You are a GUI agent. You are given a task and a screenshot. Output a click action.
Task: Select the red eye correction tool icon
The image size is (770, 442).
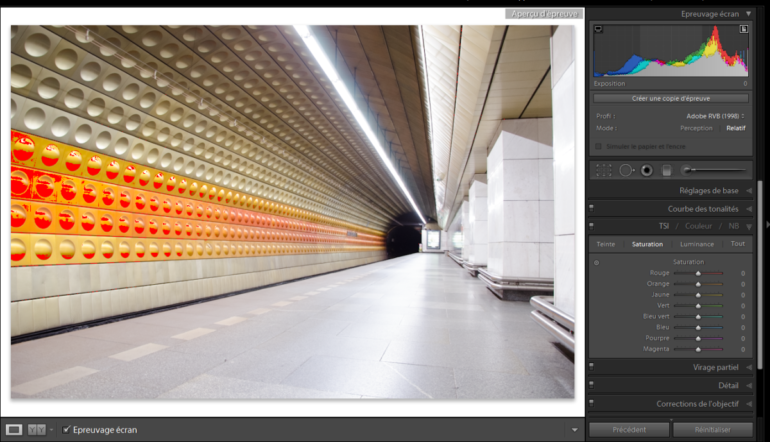(x=646, y=170)
